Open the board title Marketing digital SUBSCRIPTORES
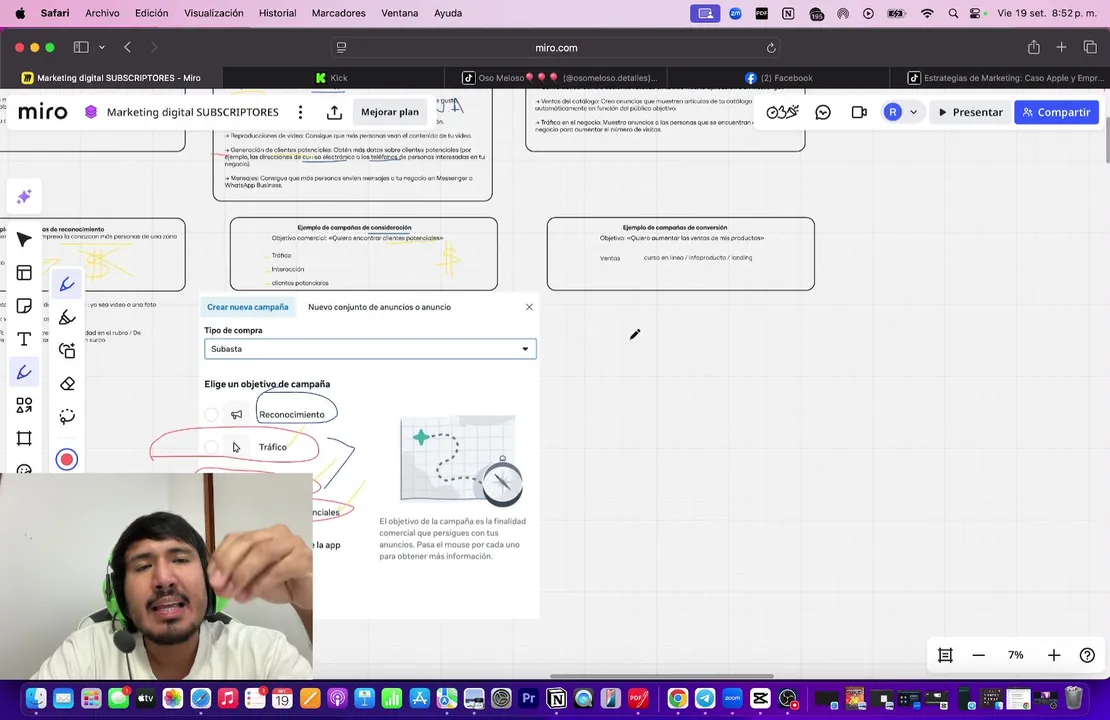The width and height of the screenshot is (1110, 720). click(x=193, y=112)
